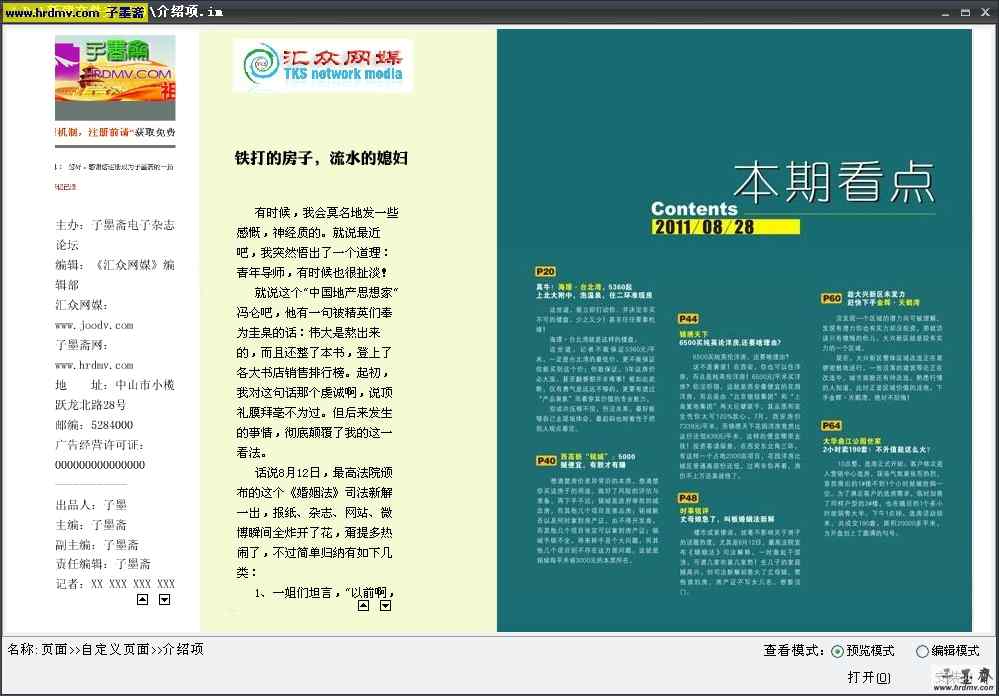Click the 打开(O) button

tap(869, 678)
